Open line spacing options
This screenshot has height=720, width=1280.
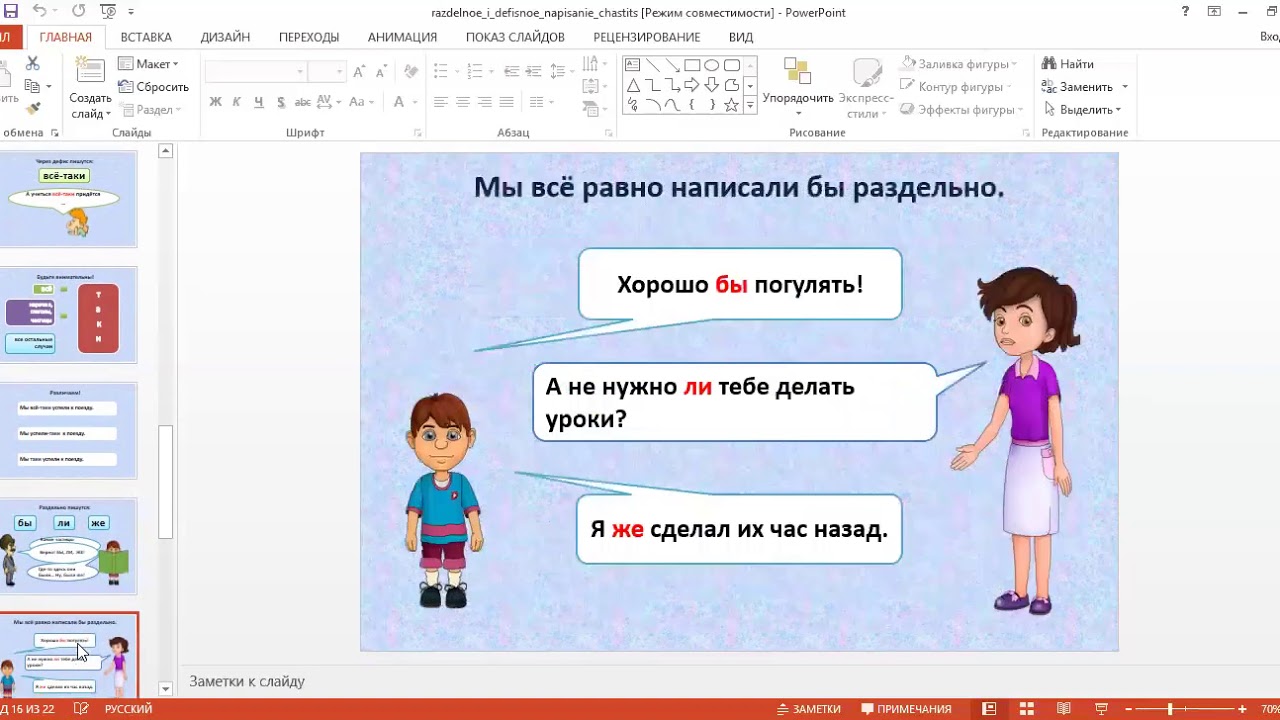(x=562, y=71)
